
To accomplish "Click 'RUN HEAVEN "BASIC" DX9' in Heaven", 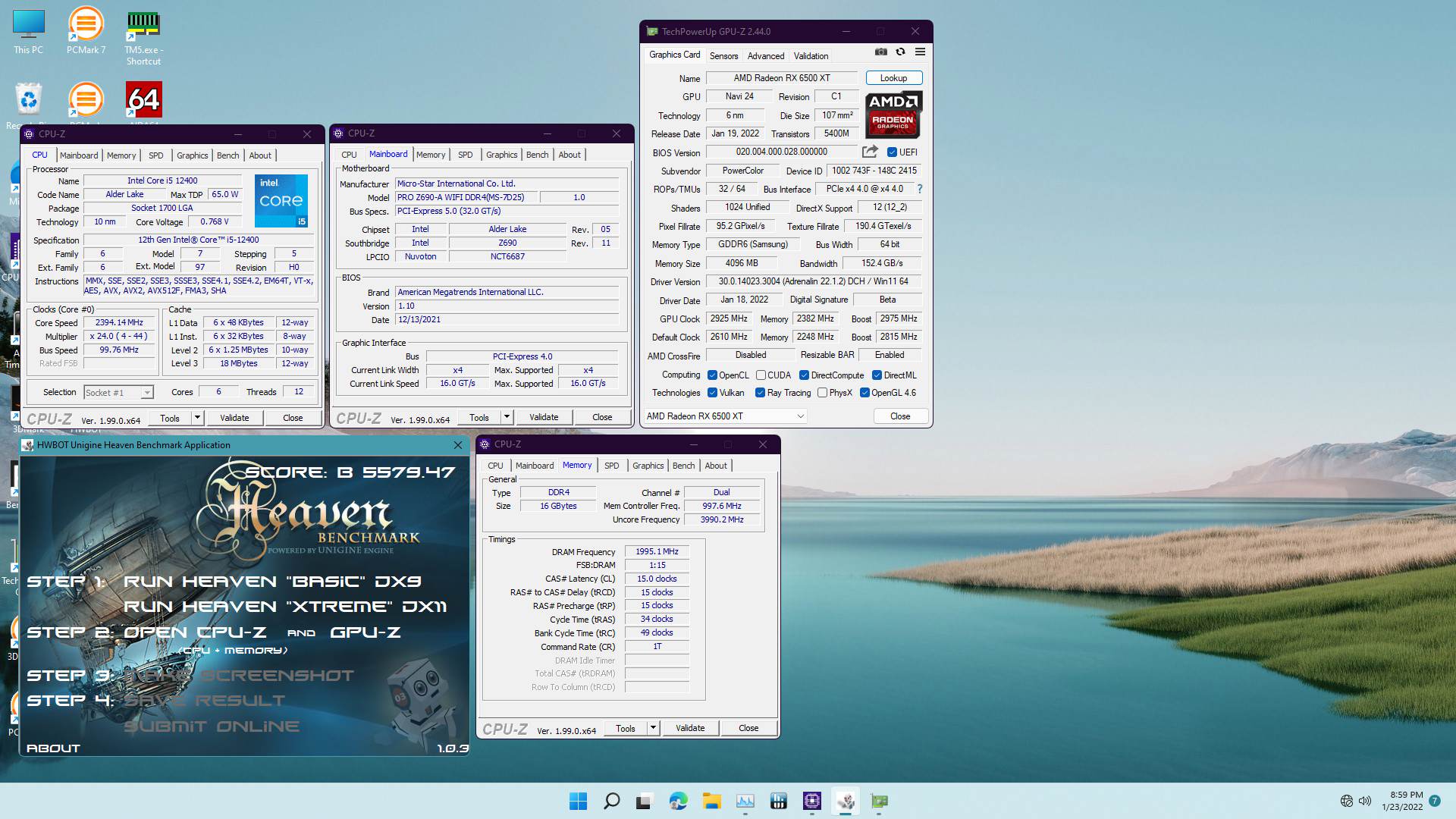I will pyautogui.click(x=272, y=582).
